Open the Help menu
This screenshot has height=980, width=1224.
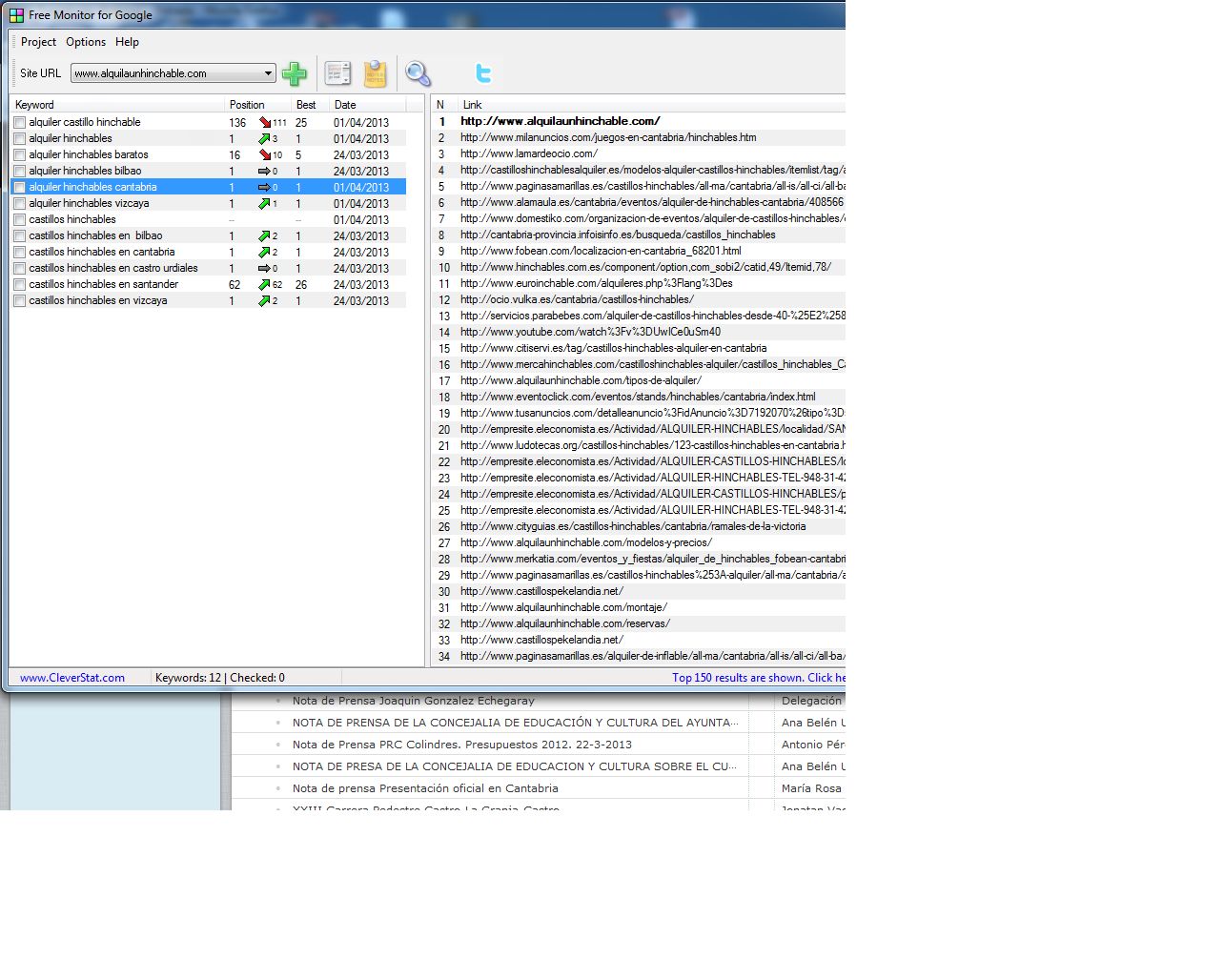127,42
